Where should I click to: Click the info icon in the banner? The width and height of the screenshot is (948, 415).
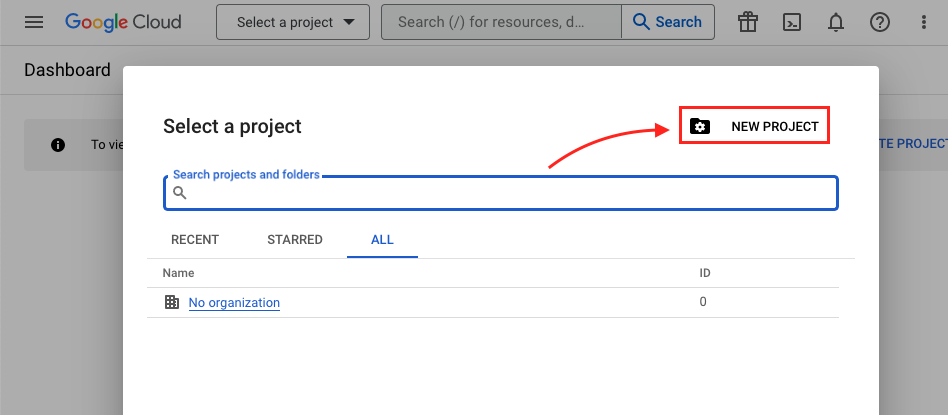(x=58, y=145)
